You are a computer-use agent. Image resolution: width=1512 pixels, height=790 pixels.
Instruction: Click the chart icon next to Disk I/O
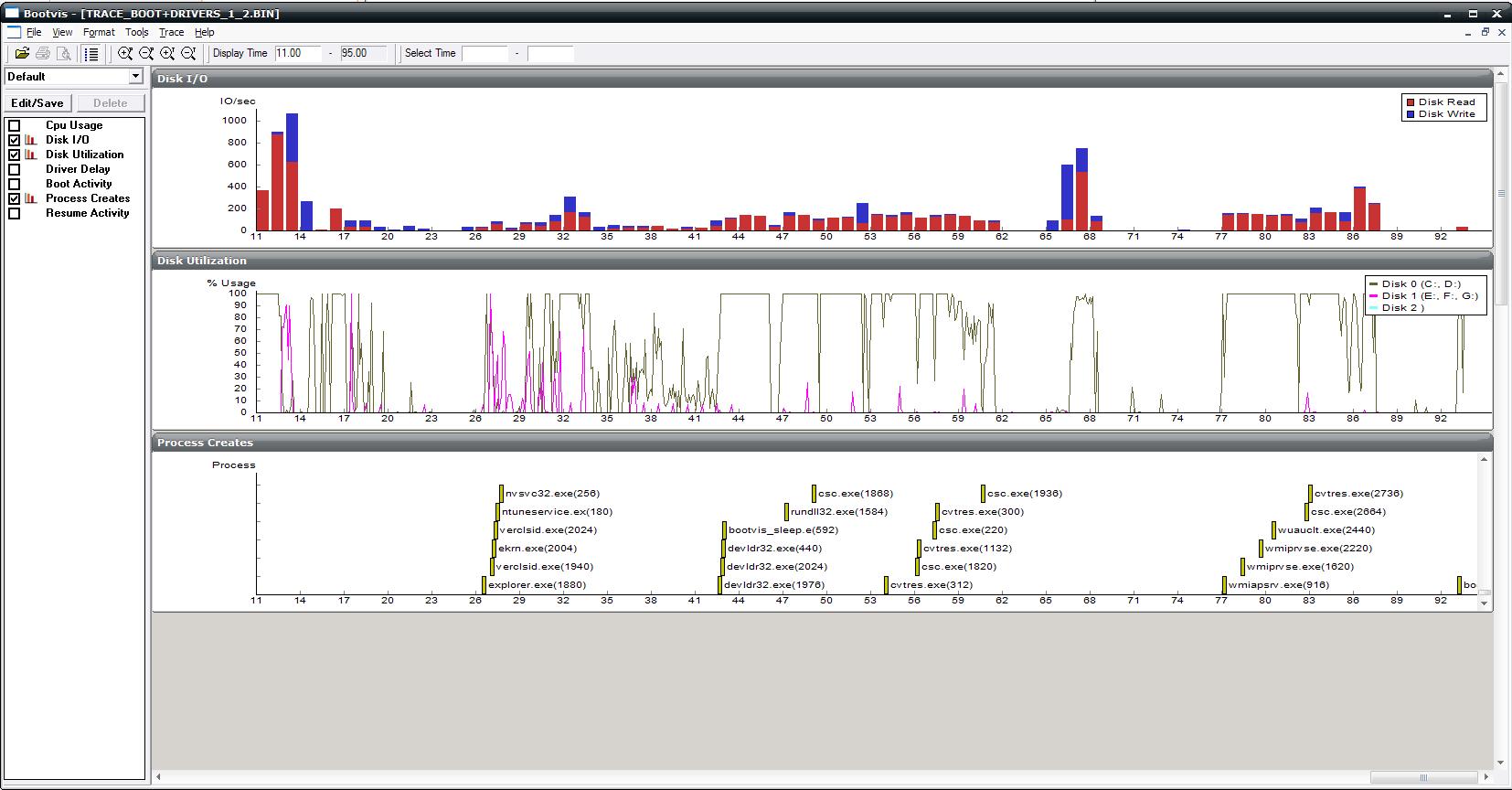click(31, 140)
